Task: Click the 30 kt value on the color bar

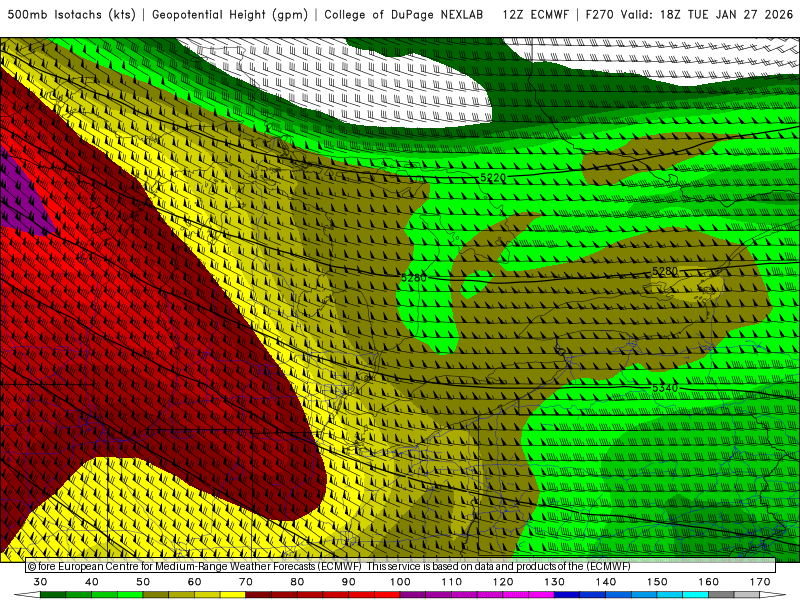Action: coord(40,582)
